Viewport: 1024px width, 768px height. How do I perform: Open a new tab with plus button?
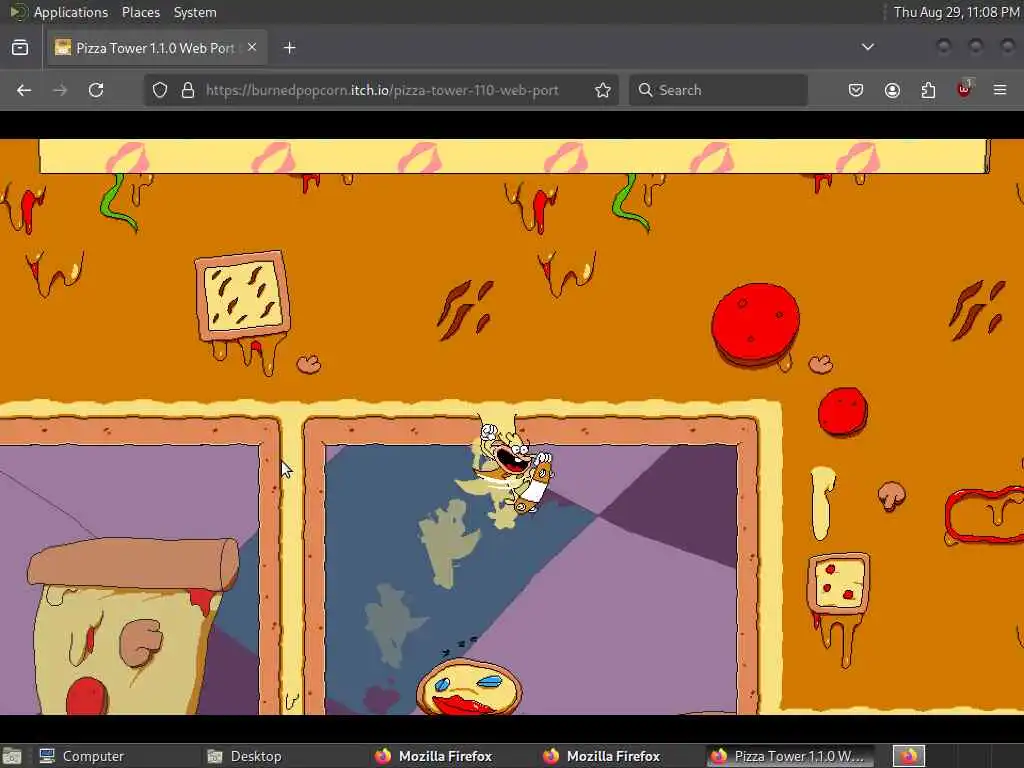coord(290,48)
